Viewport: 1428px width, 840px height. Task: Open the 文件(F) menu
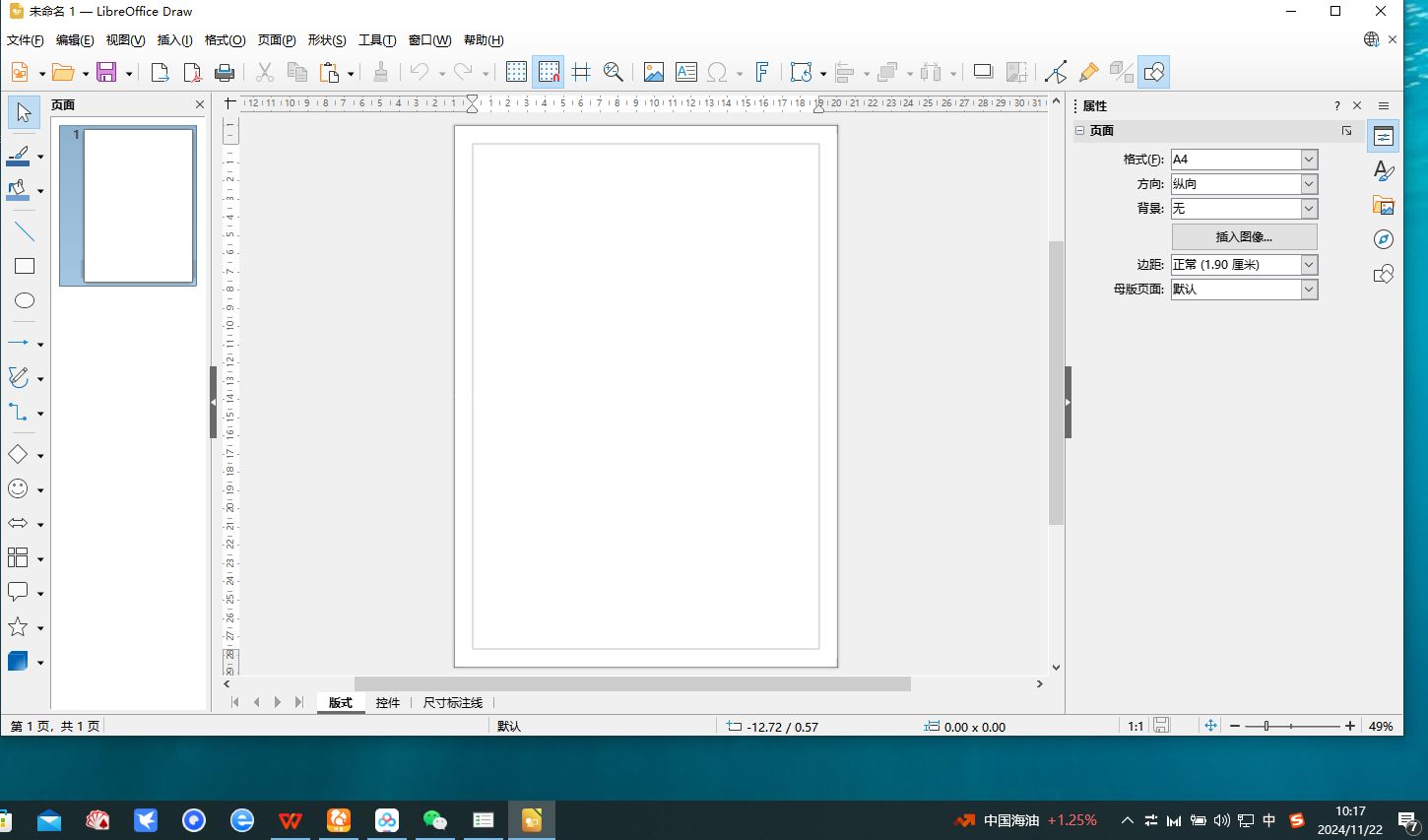pos(26,40)
